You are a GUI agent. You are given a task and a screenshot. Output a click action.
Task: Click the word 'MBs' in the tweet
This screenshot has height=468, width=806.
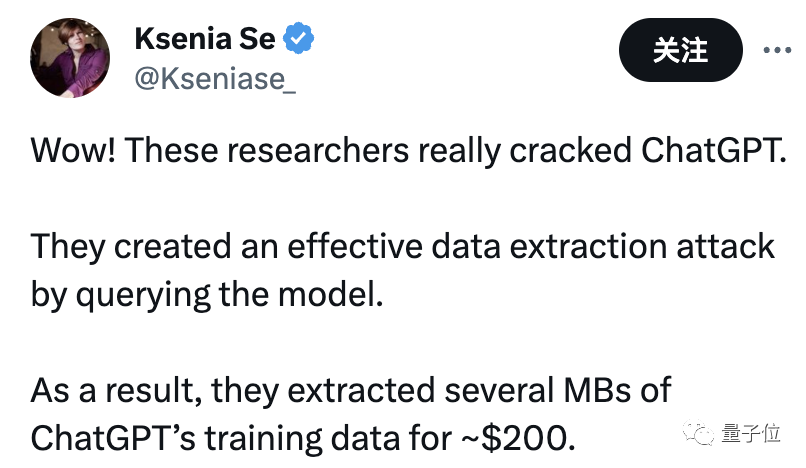pyautogui.click(x=597, y=390)
